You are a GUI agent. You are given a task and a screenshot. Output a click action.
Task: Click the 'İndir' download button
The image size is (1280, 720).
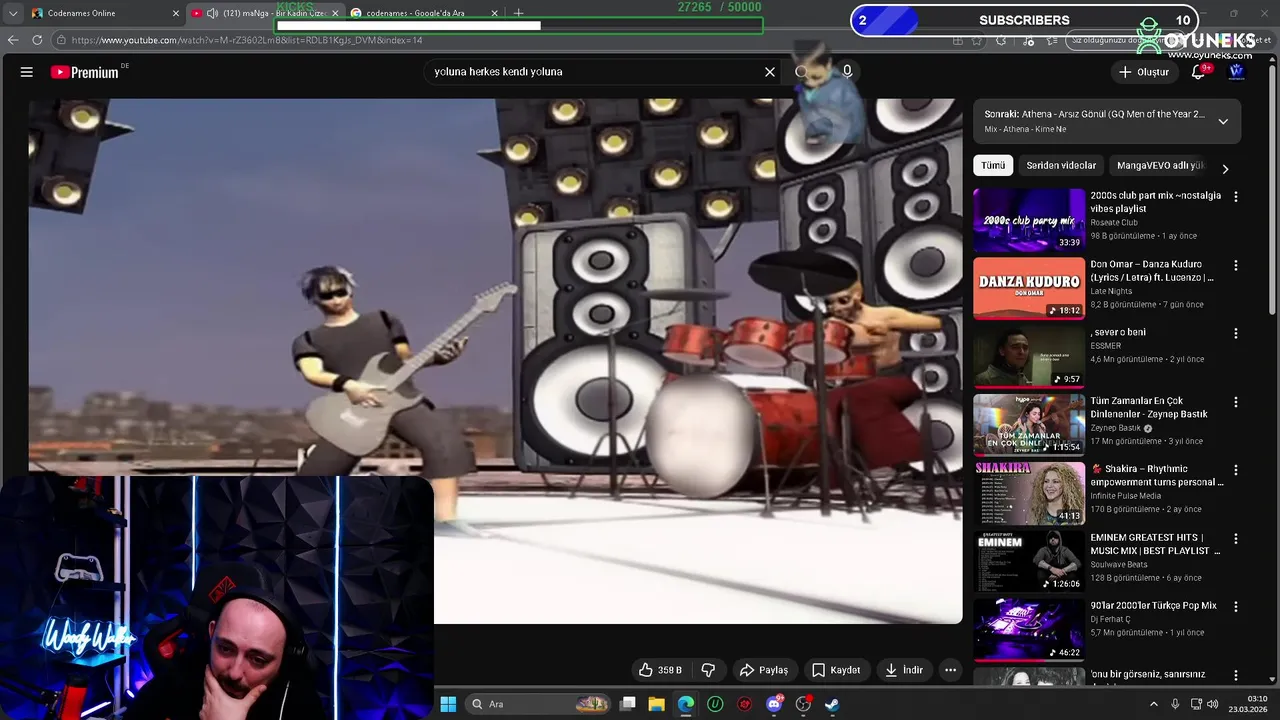(904, 670)
